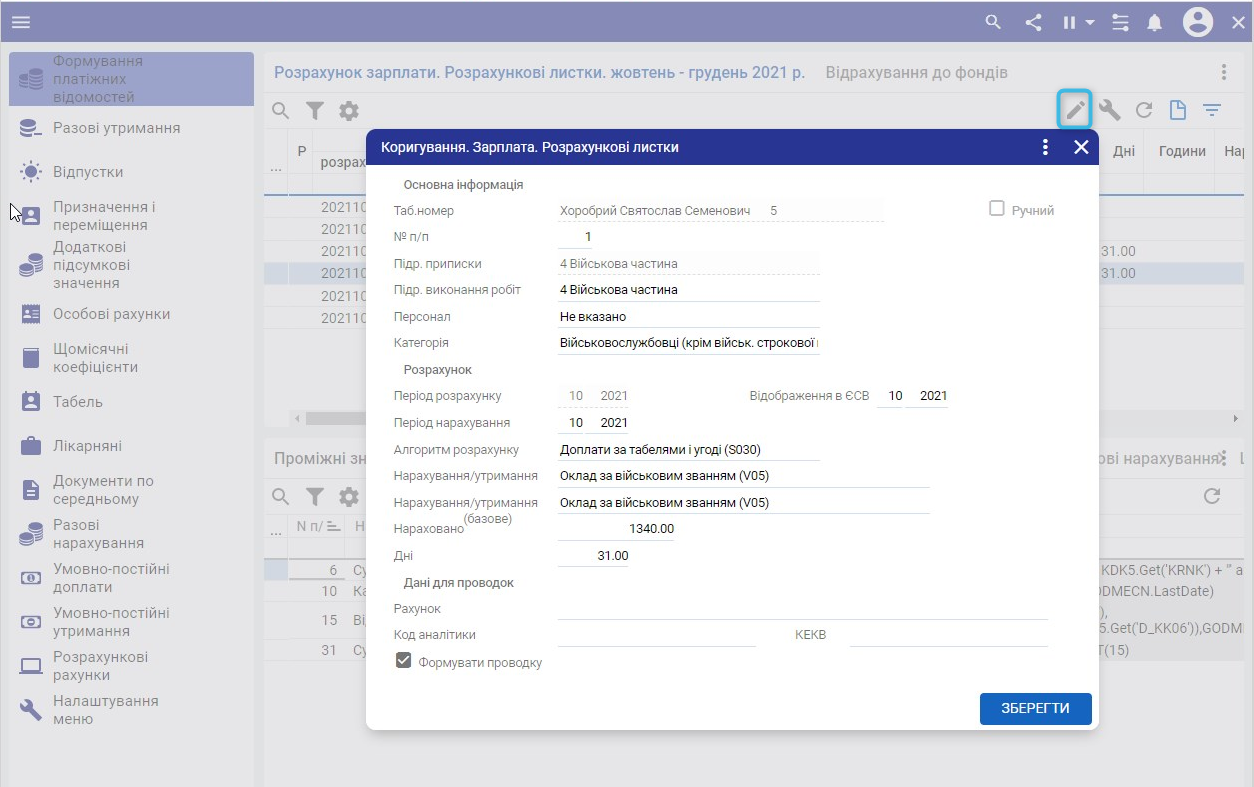The image size is (1254, 787).
Task: Uncheck Формувати проводку checkbox
Action: tap(404, 661)
